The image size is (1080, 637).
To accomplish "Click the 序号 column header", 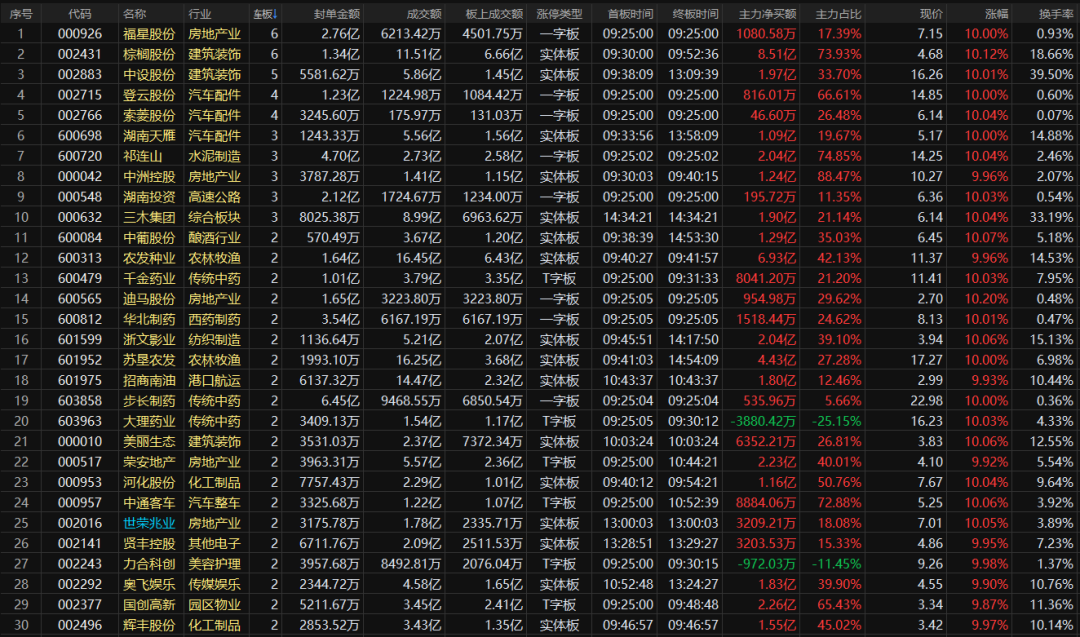I will coord(21,14).
